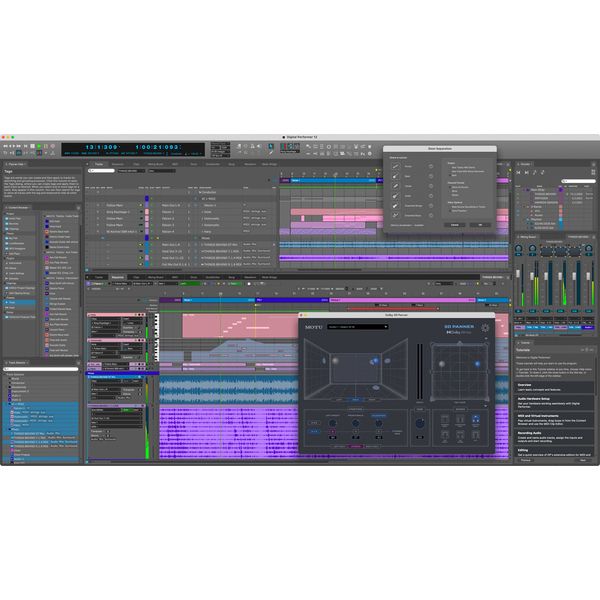This screenshot has height=600, width=600.
Task: Switch to Clips tab in upper Tracks window
Action: tap(136, 164)
